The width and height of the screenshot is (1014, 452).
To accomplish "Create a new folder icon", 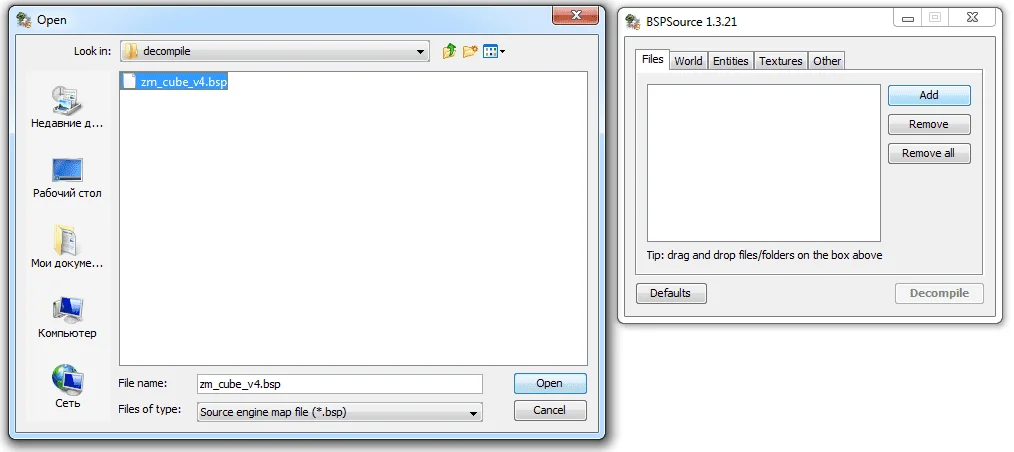I will 470,51.
